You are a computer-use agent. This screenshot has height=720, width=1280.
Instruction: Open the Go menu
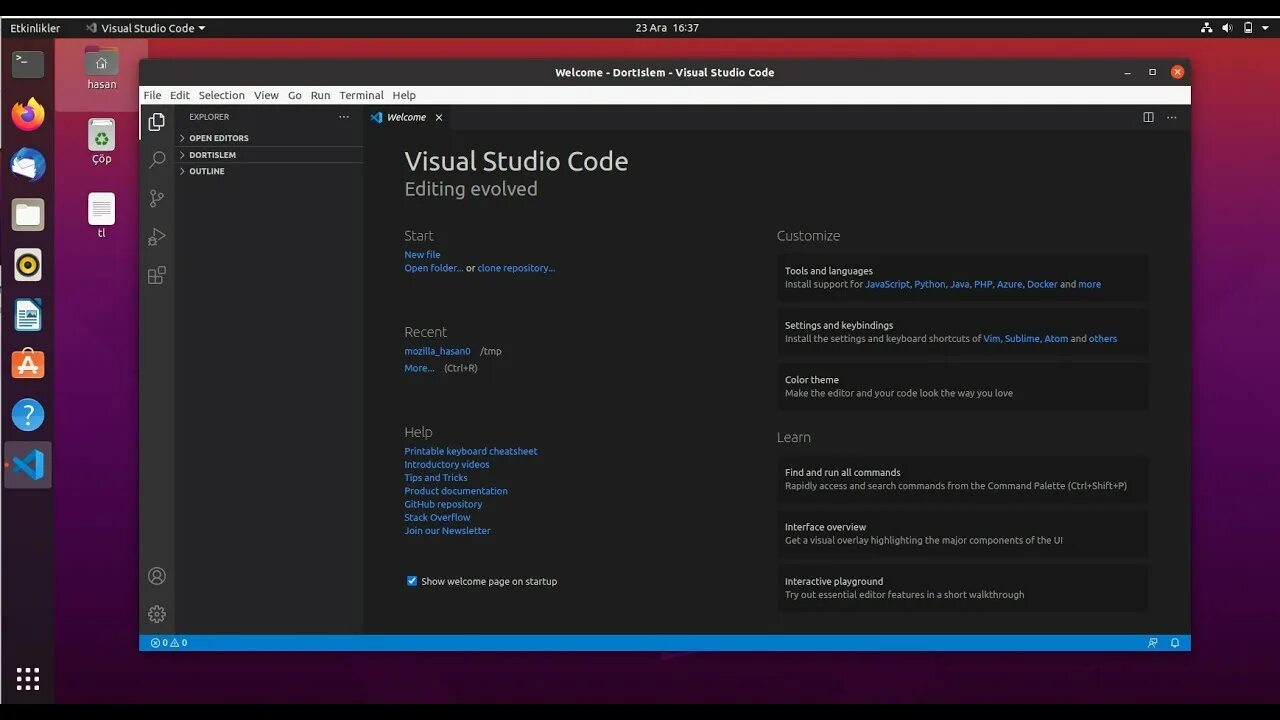point(295,95)
